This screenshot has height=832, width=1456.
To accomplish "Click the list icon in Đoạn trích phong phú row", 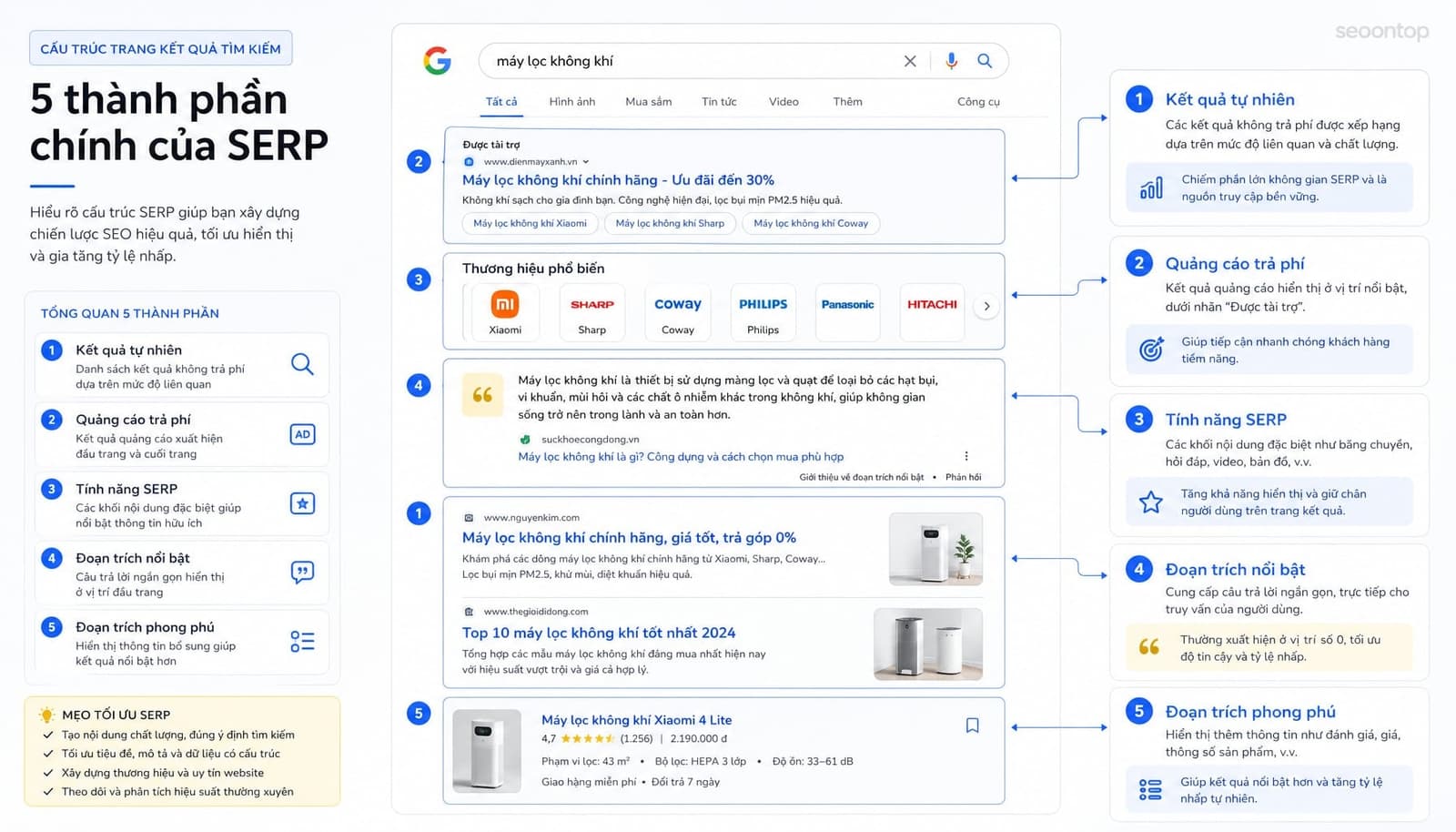I will pos(302,641).
